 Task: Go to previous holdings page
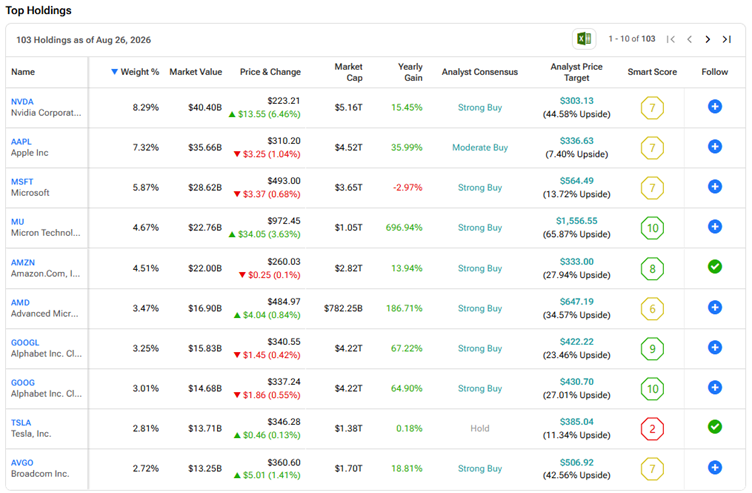[689, 39]
